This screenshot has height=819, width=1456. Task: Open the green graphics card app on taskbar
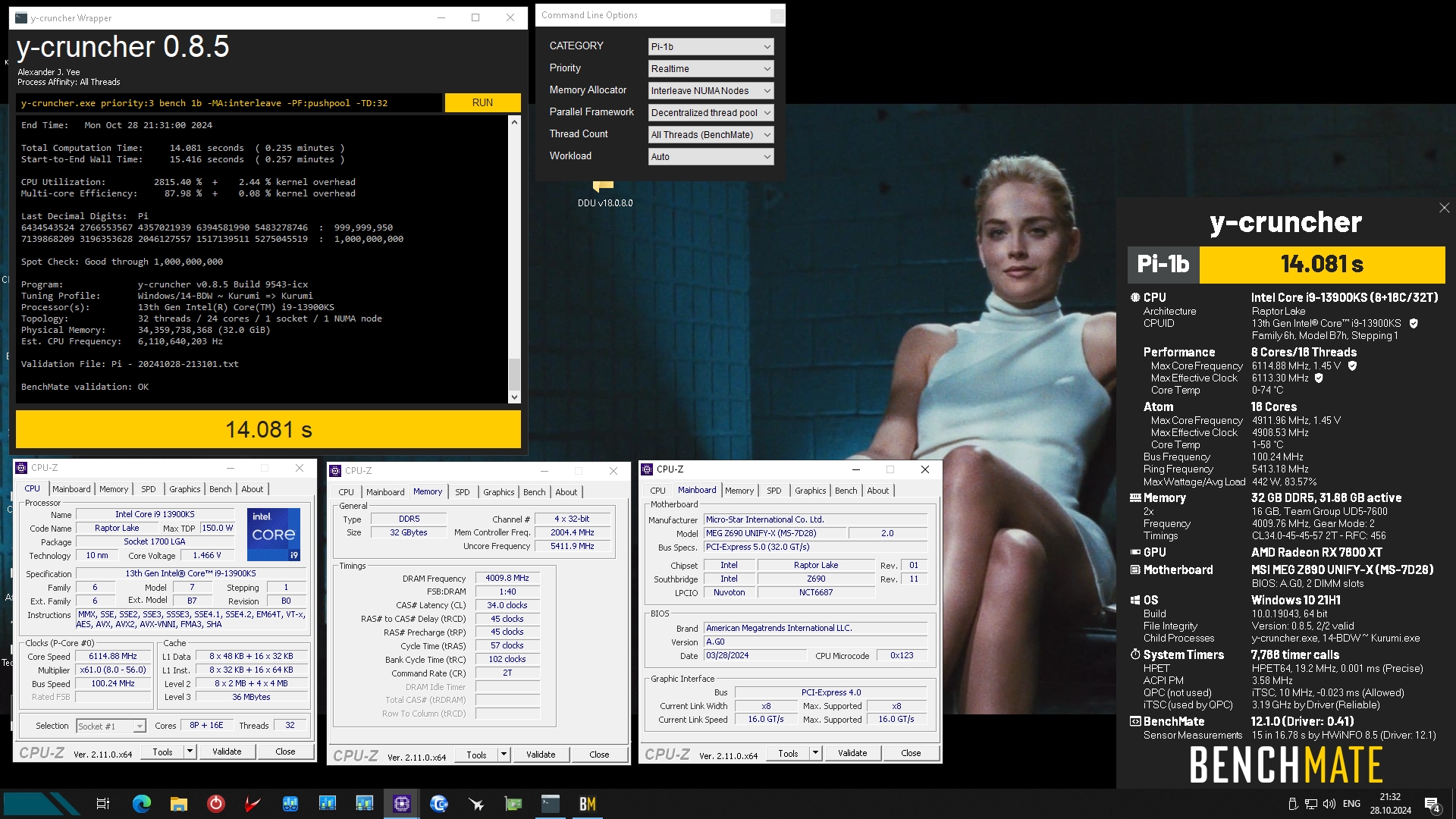[x=513, y=804]
